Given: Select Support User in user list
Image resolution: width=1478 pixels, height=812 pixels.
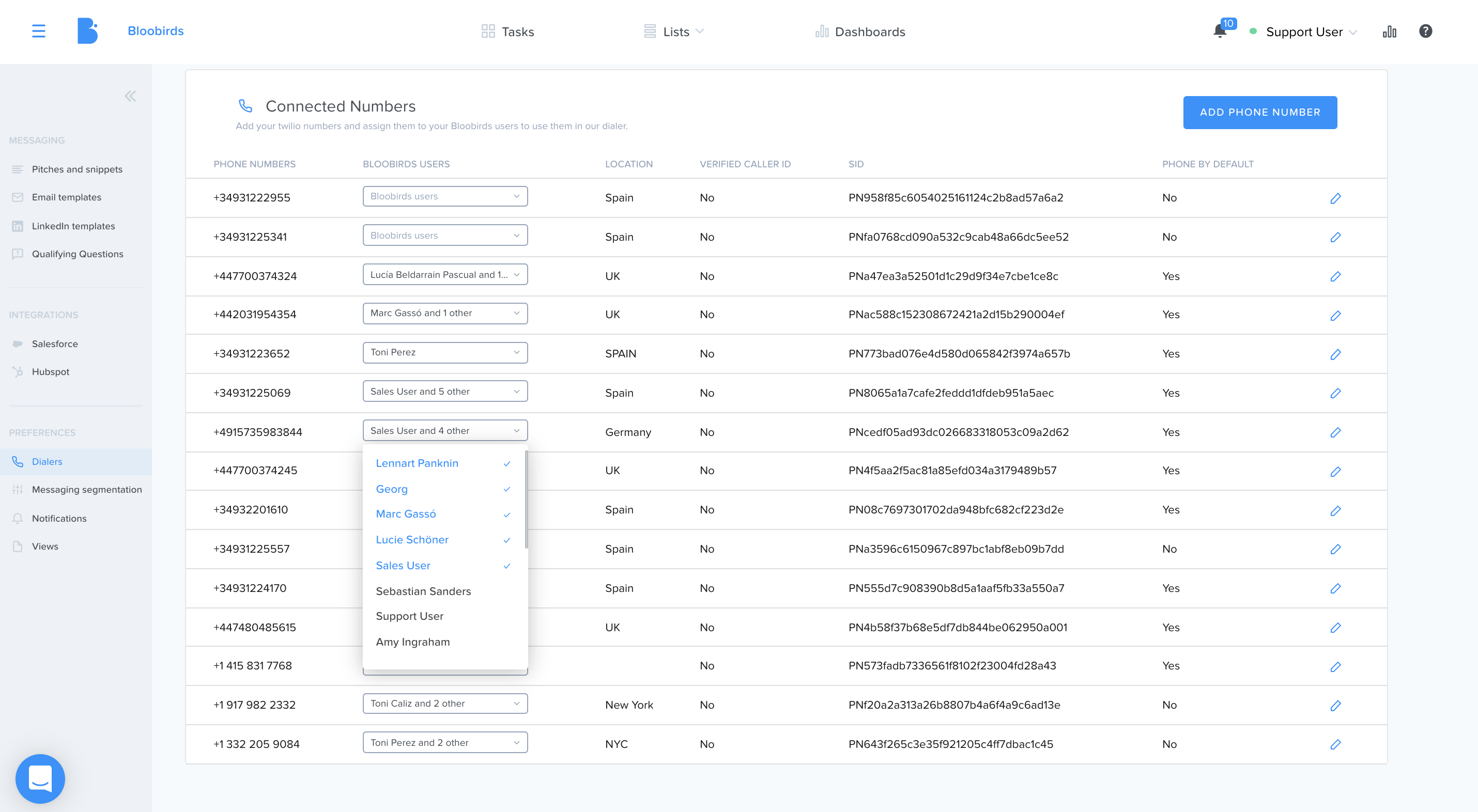Looking at the screenshot, I should pos(444,616).
